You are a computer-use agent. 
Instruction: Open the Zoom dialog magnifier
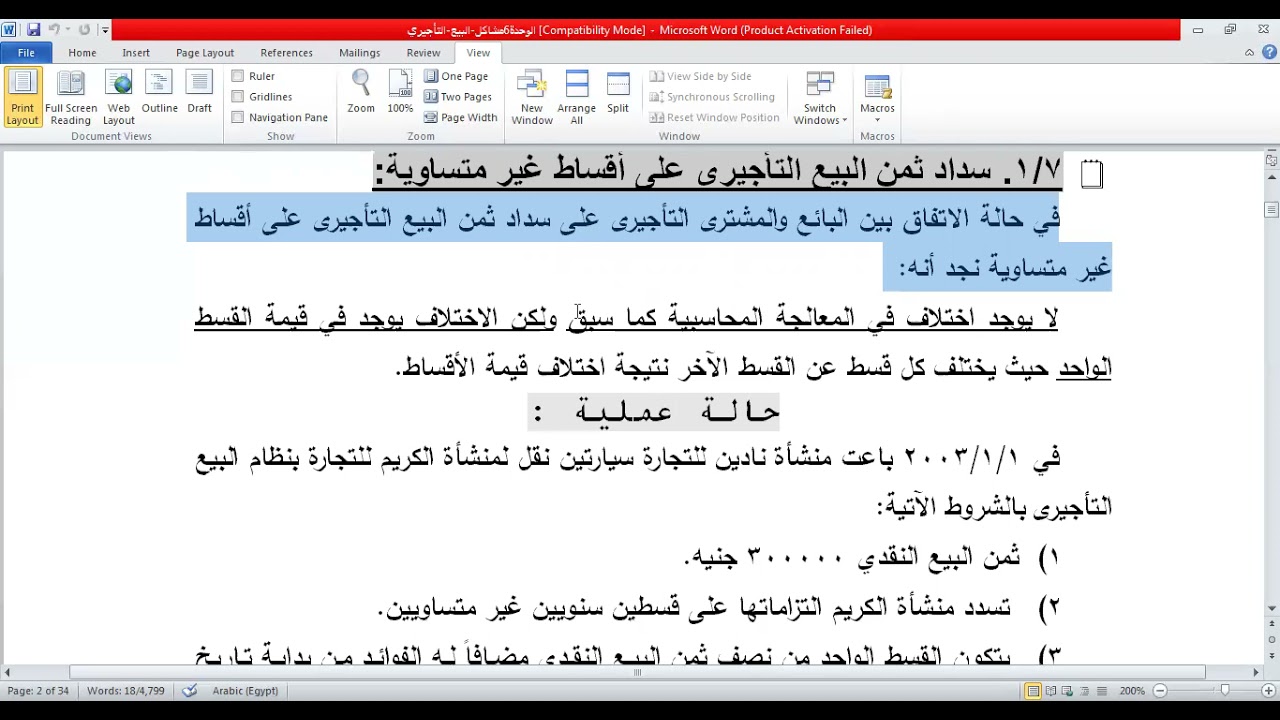coord(361,93)
